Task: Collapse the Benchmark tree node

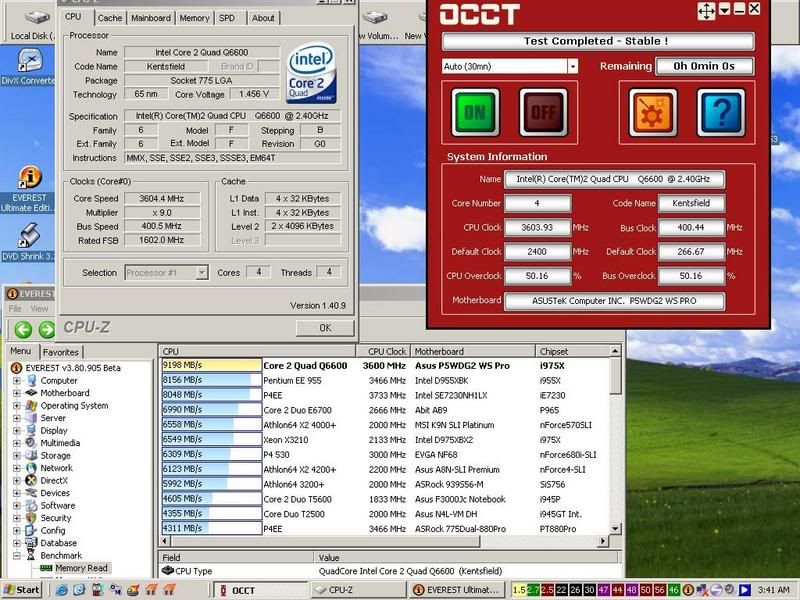Action: point(16,556)
